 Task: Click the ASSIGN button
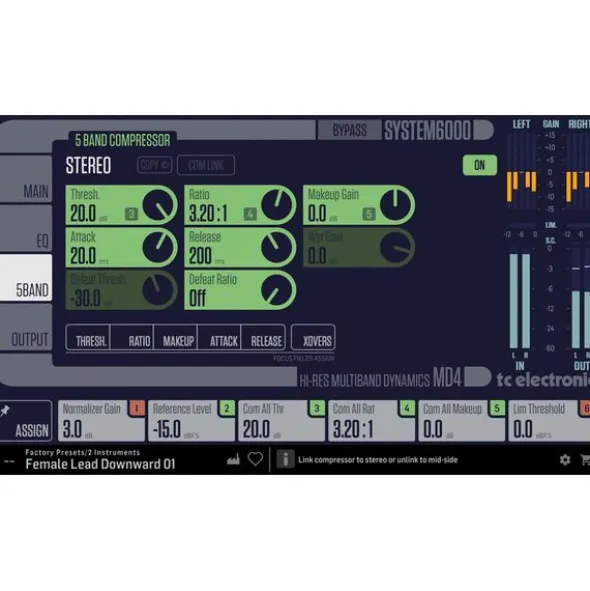[26, 421]
